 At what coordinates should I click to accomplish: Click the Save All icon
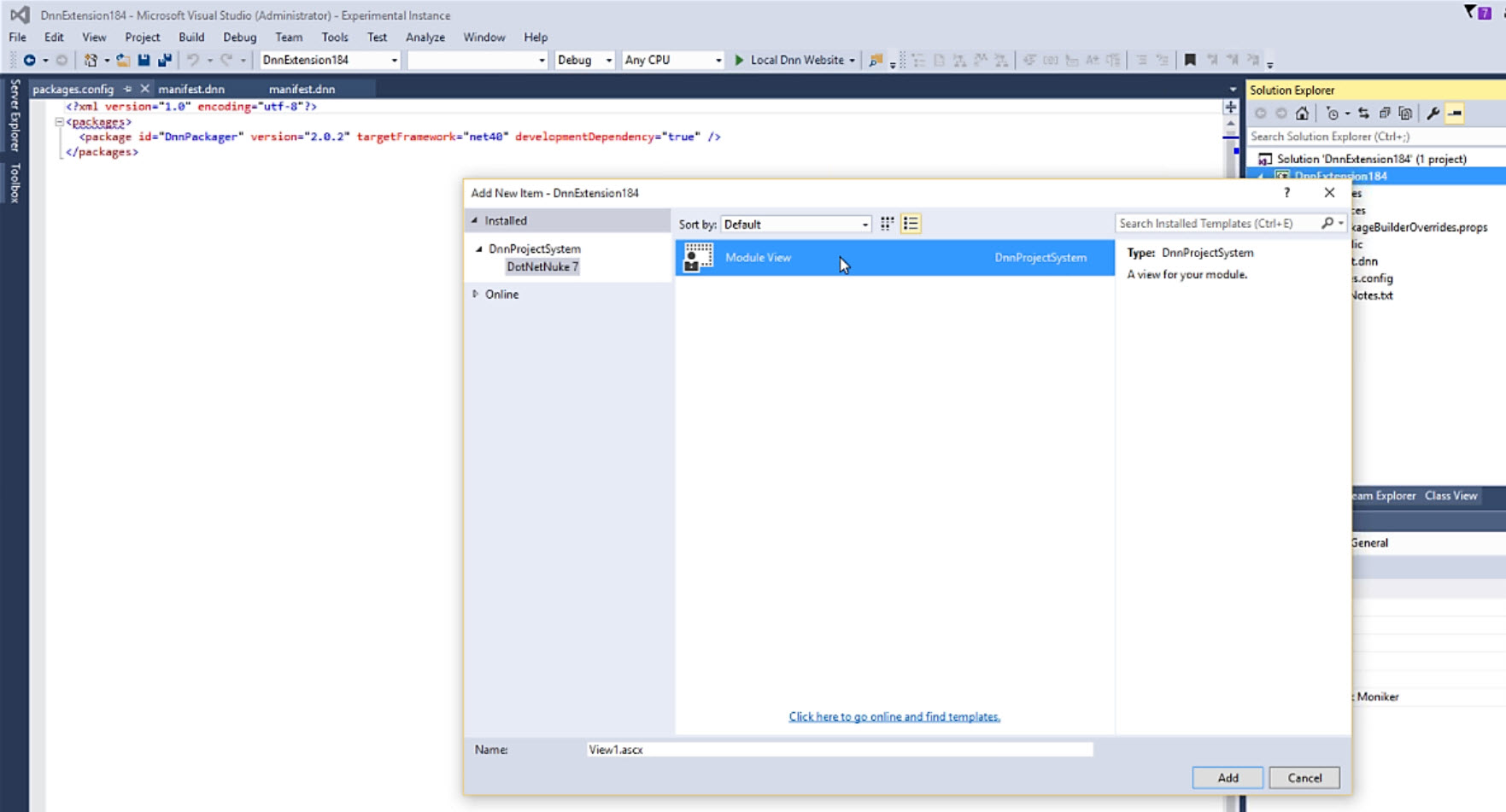coord(165,60)
